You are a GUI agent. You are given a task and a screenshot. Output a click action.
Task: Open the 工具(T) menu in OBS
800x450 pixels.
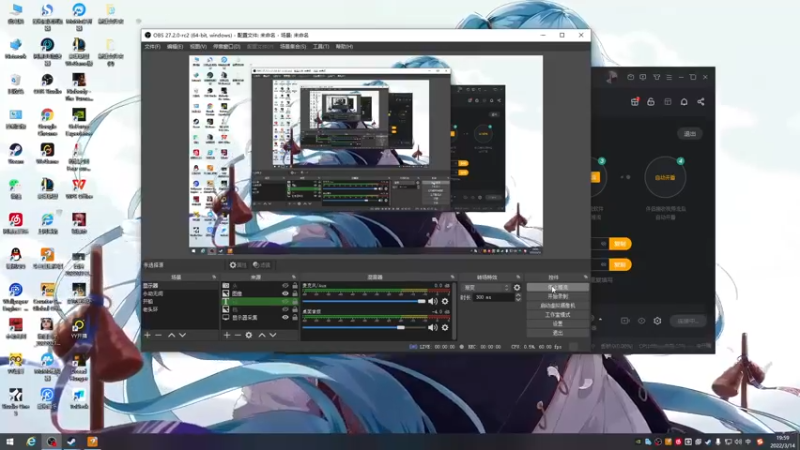[321, 46]
